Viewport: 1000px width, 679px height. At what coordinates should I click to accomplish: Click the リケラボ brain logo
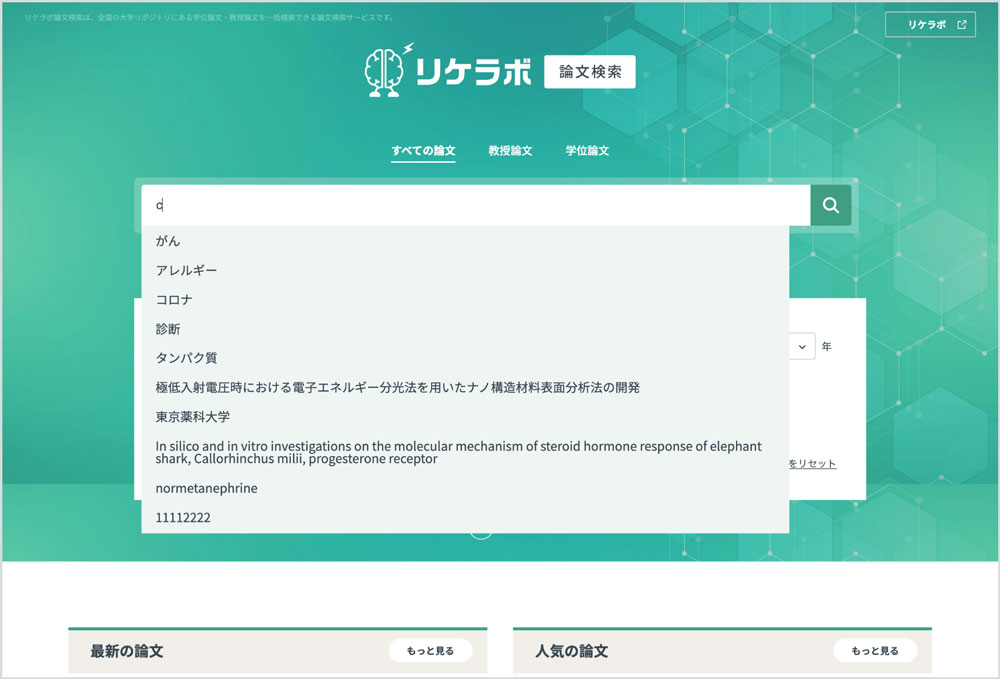[x=448, y=71]
